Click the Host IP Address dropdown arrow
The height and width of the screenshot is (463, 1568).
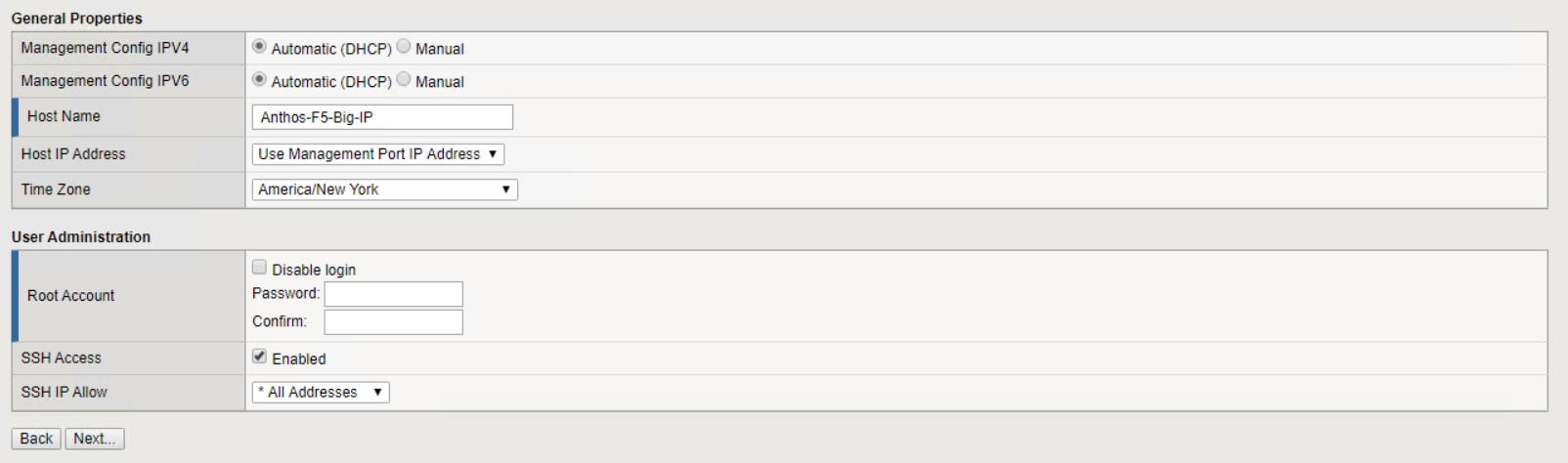[x=493, y=154]
